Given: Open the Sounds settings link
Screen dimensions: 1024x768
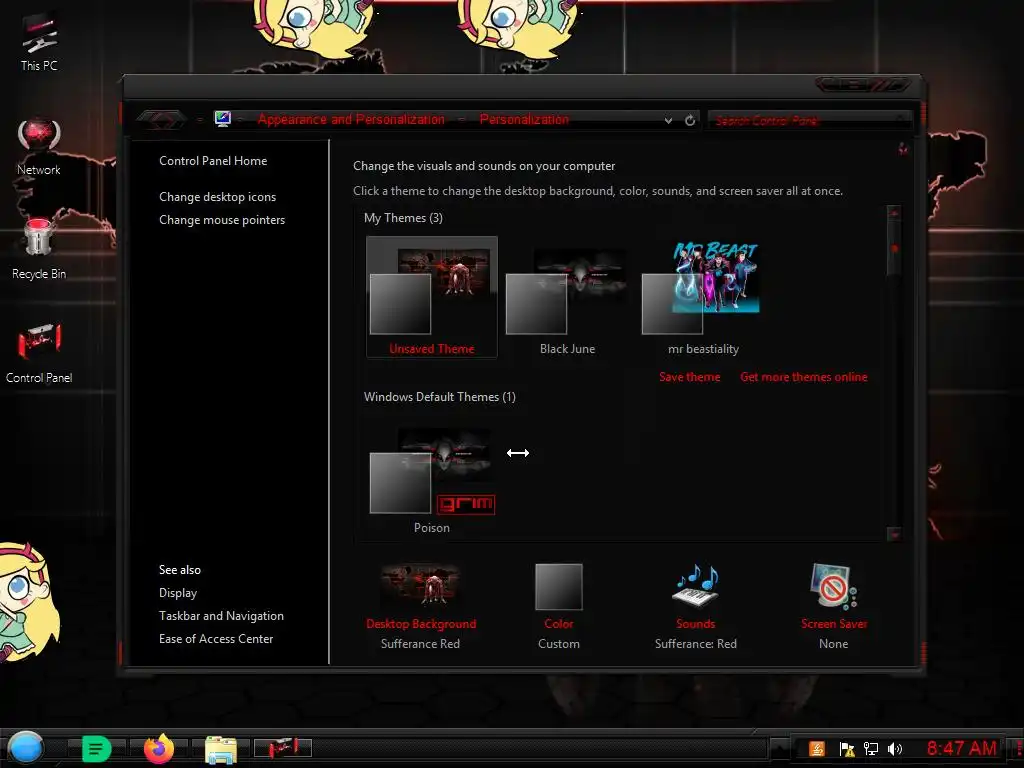Looking at the screenshot, I should pos(696,624).
